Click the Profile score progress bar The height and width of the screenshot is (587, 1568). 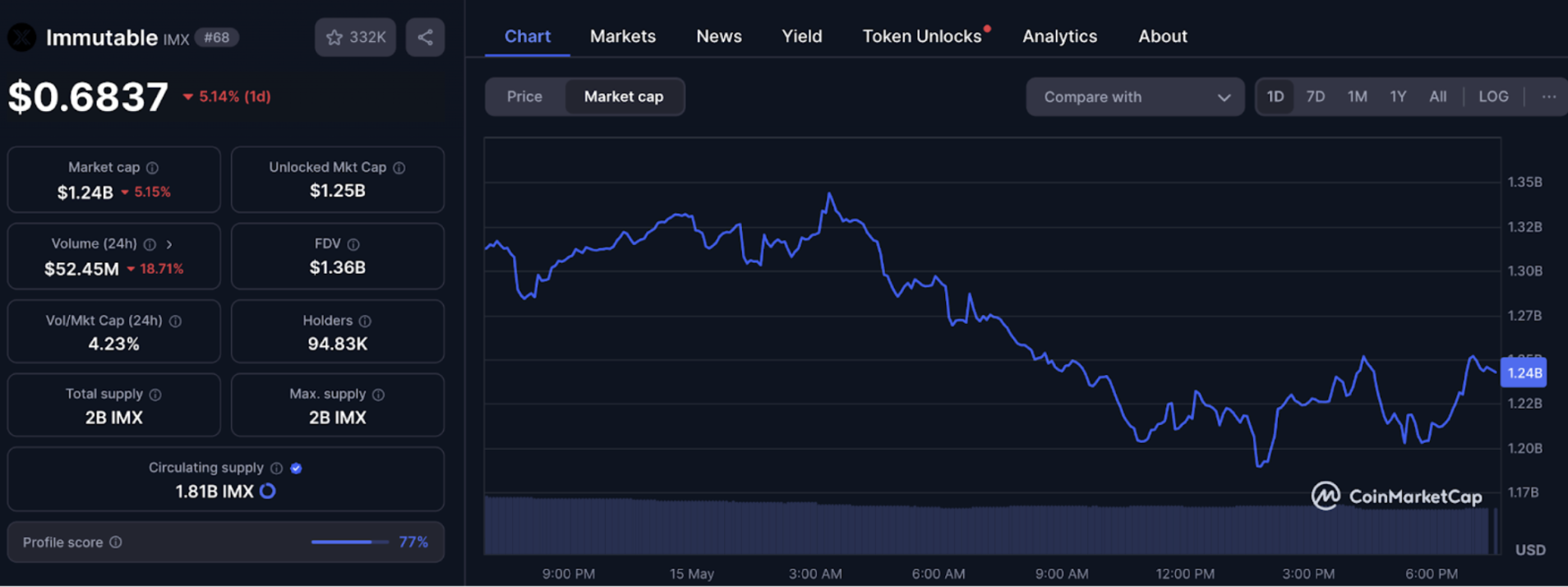pyautogui.click(x=349, y=542)
